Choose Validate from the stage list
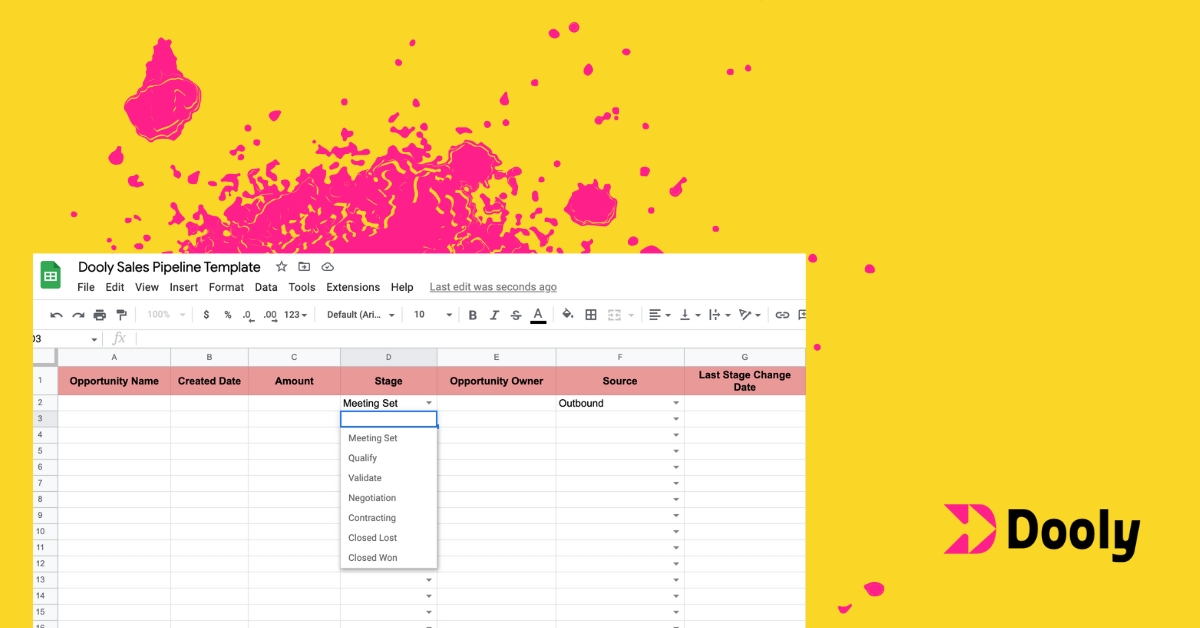 pyautogui.click(x=389, y=478)
